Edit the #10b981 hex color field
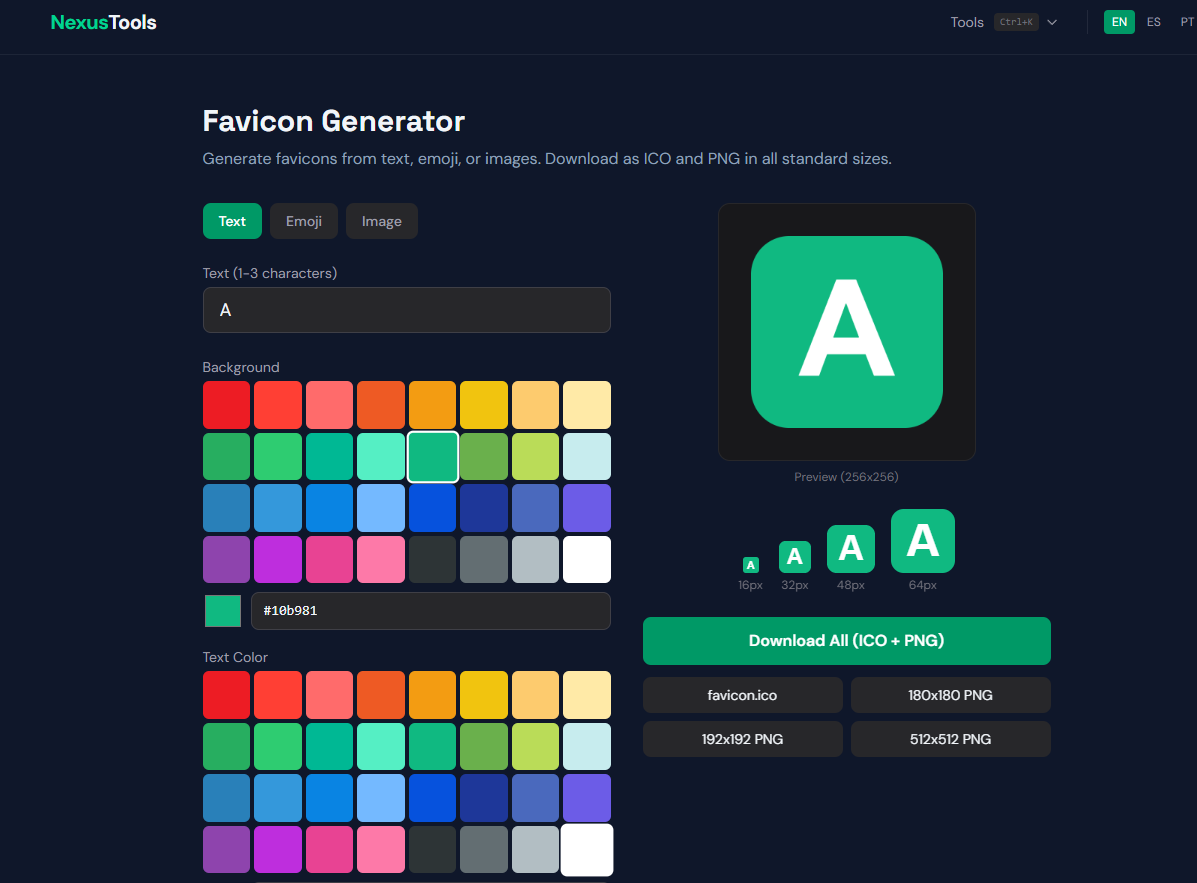 431,611
